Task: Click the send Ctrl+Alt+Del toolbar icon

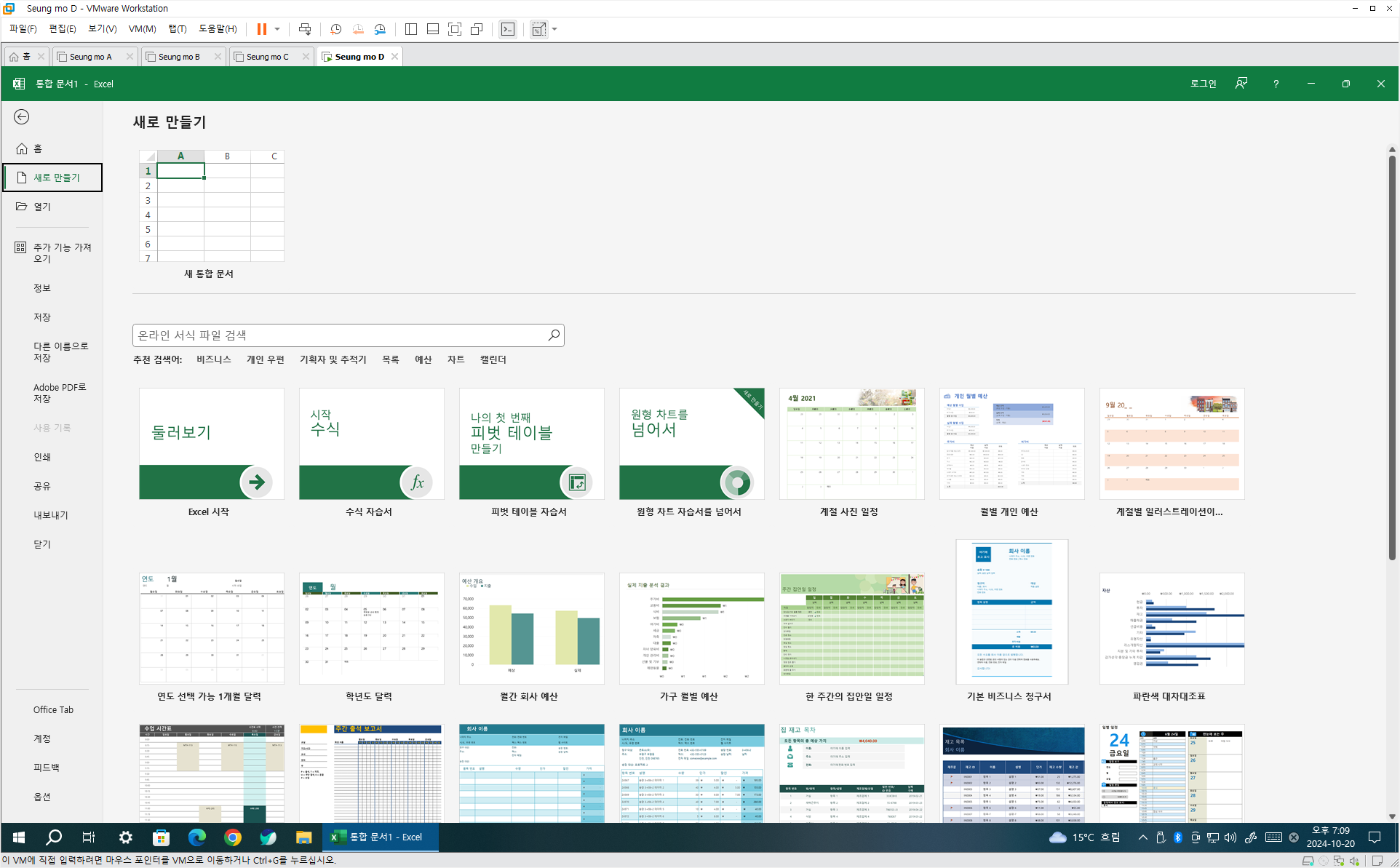Action: [305, 29]
